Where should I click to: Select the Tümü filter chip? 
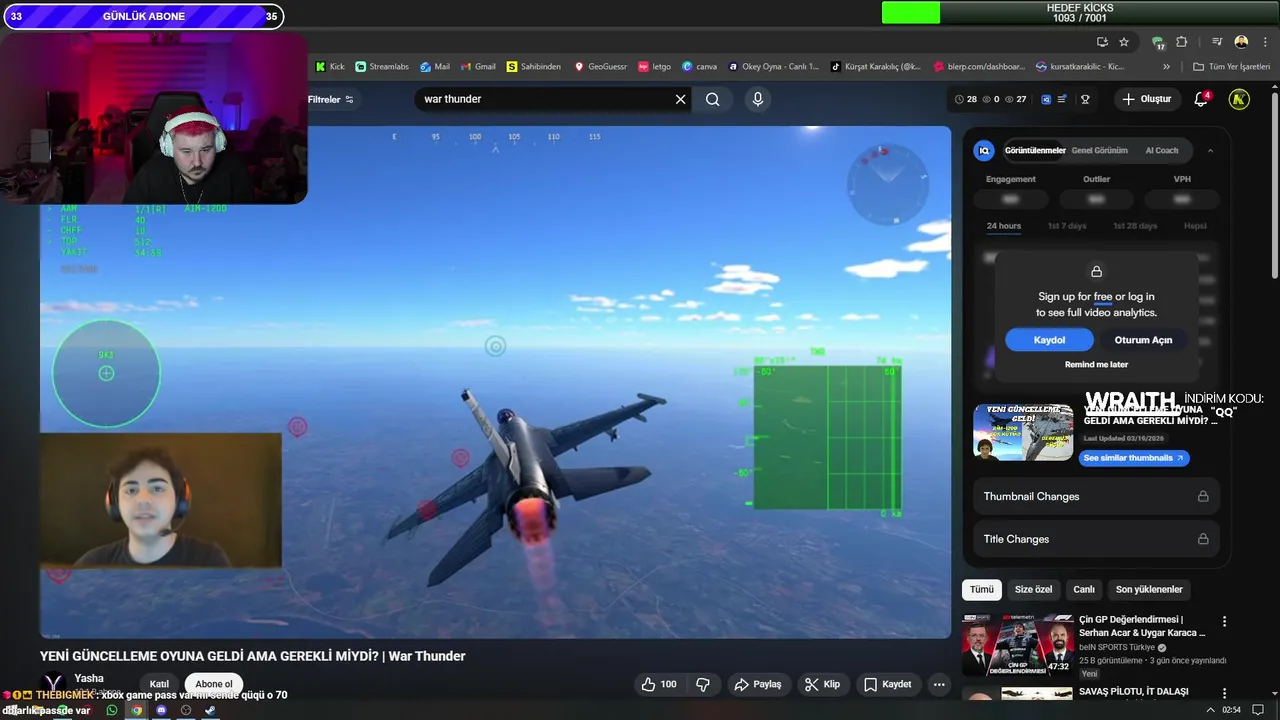982,589
